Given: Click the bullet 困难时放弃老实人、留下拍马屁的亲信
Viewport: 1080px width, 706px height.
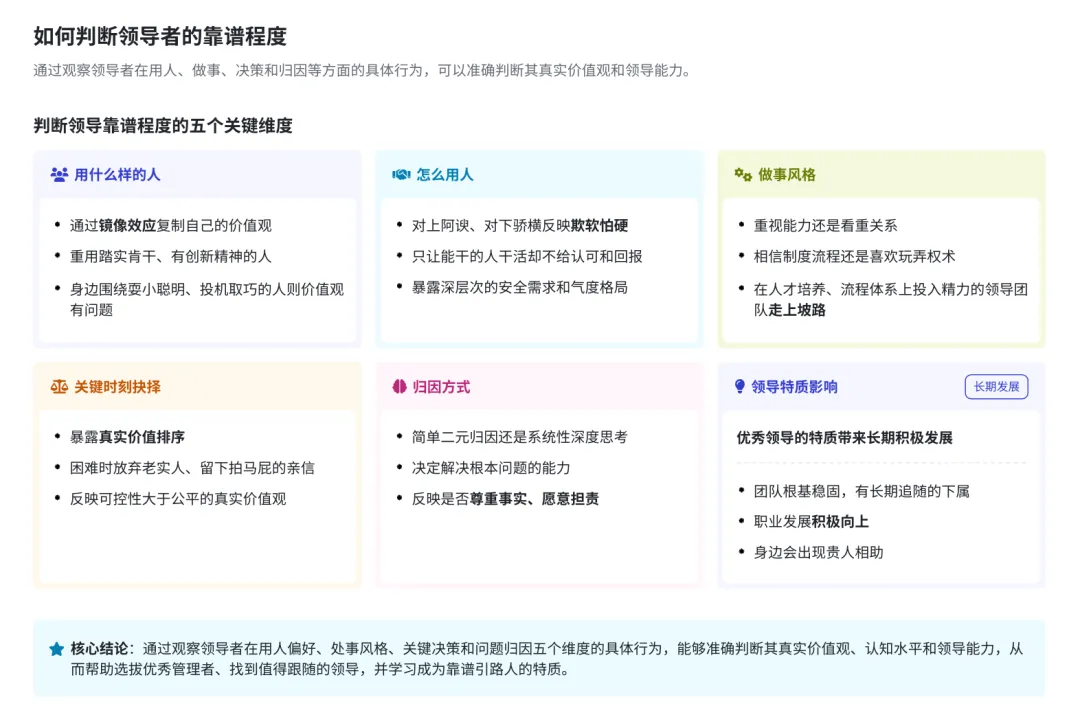Looking at the screenshot, I should point(192,468).
